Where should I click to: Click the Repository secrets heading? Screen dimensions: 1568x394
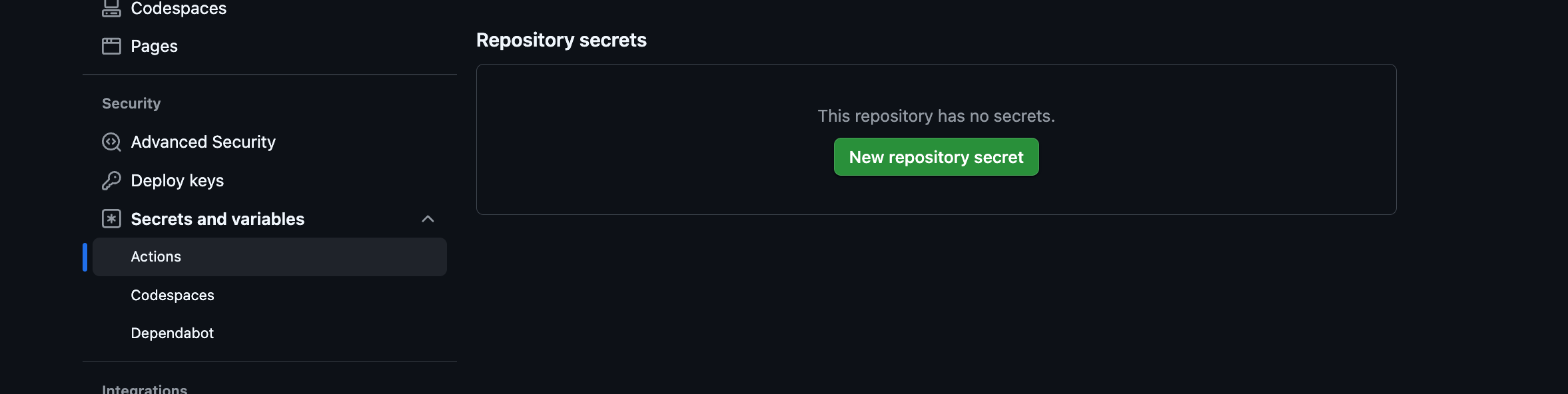tap(561, 40)
